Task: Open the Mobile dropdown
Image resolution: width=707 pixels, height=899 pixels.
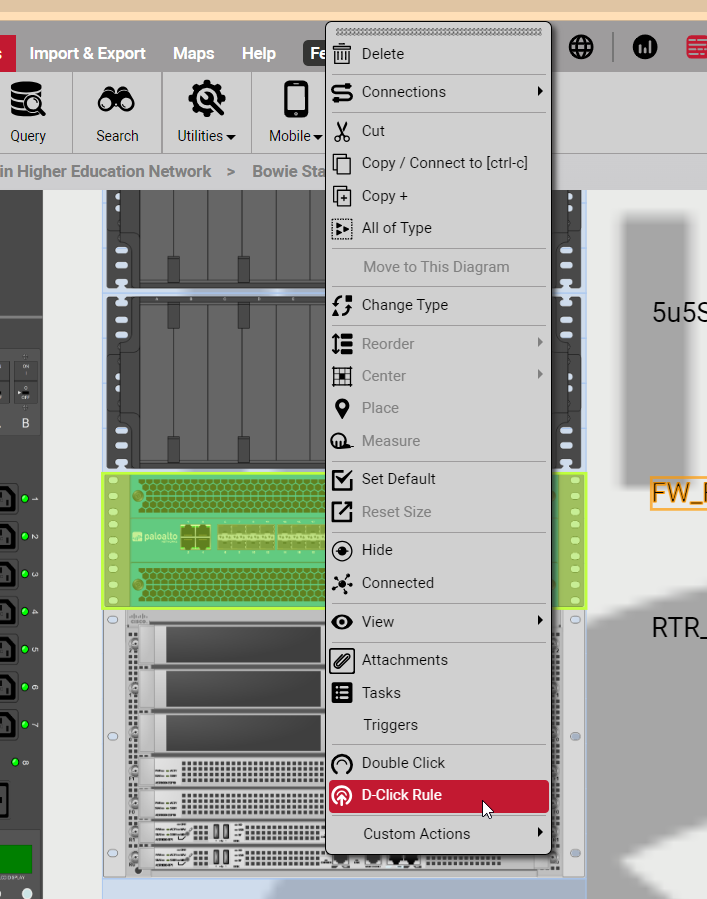Action: coord(295,112)
